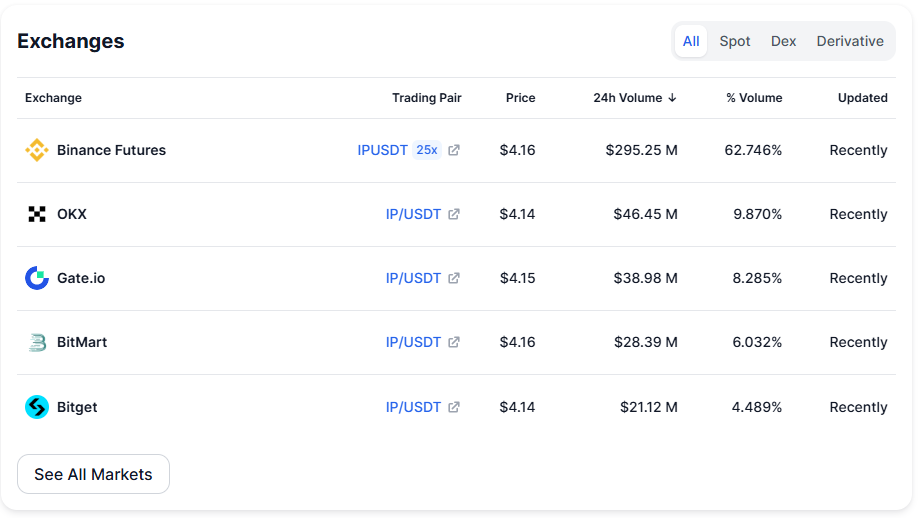Open external link icon for Binance IPUSDT
This screenshot has width=920, height=518.
[x=454, y=150]
